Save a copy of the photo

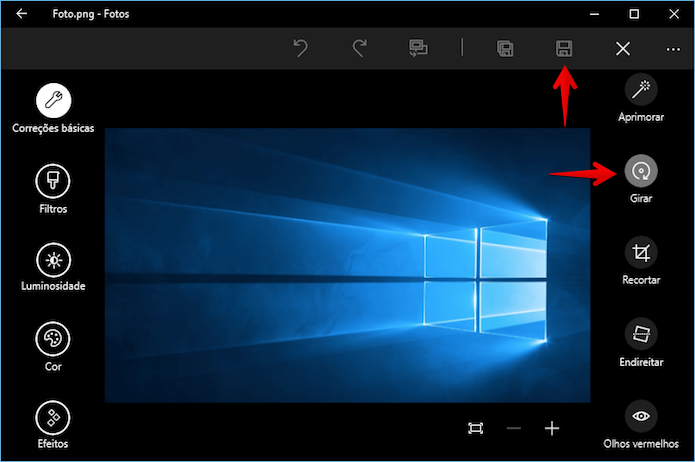505,48
